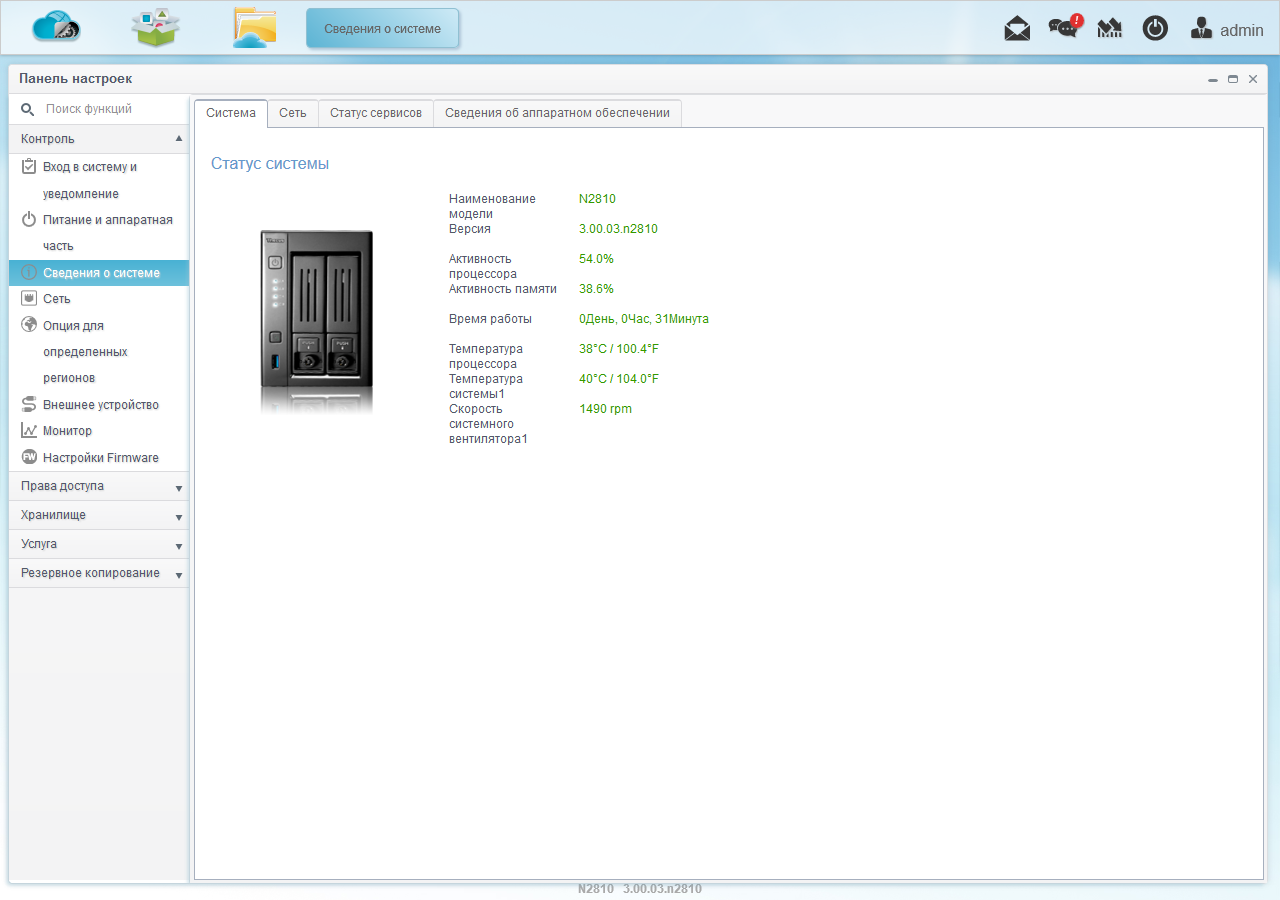Open Настройки Firmware in the sidebar

coord(99,458)
